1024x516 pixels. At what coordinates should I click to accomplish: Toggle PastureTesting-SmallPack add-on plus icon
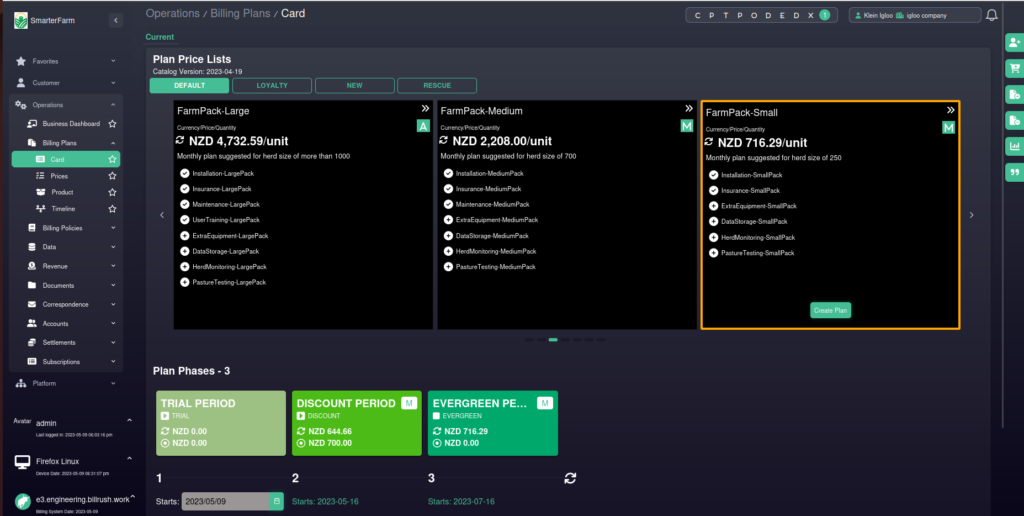click(x=714, y=253)
